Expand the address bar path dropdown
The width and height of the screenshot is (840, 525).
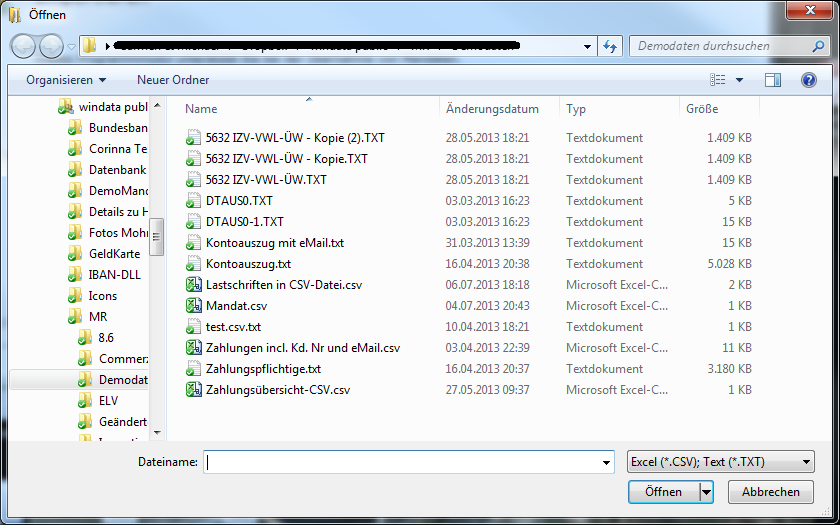(588, 47)
